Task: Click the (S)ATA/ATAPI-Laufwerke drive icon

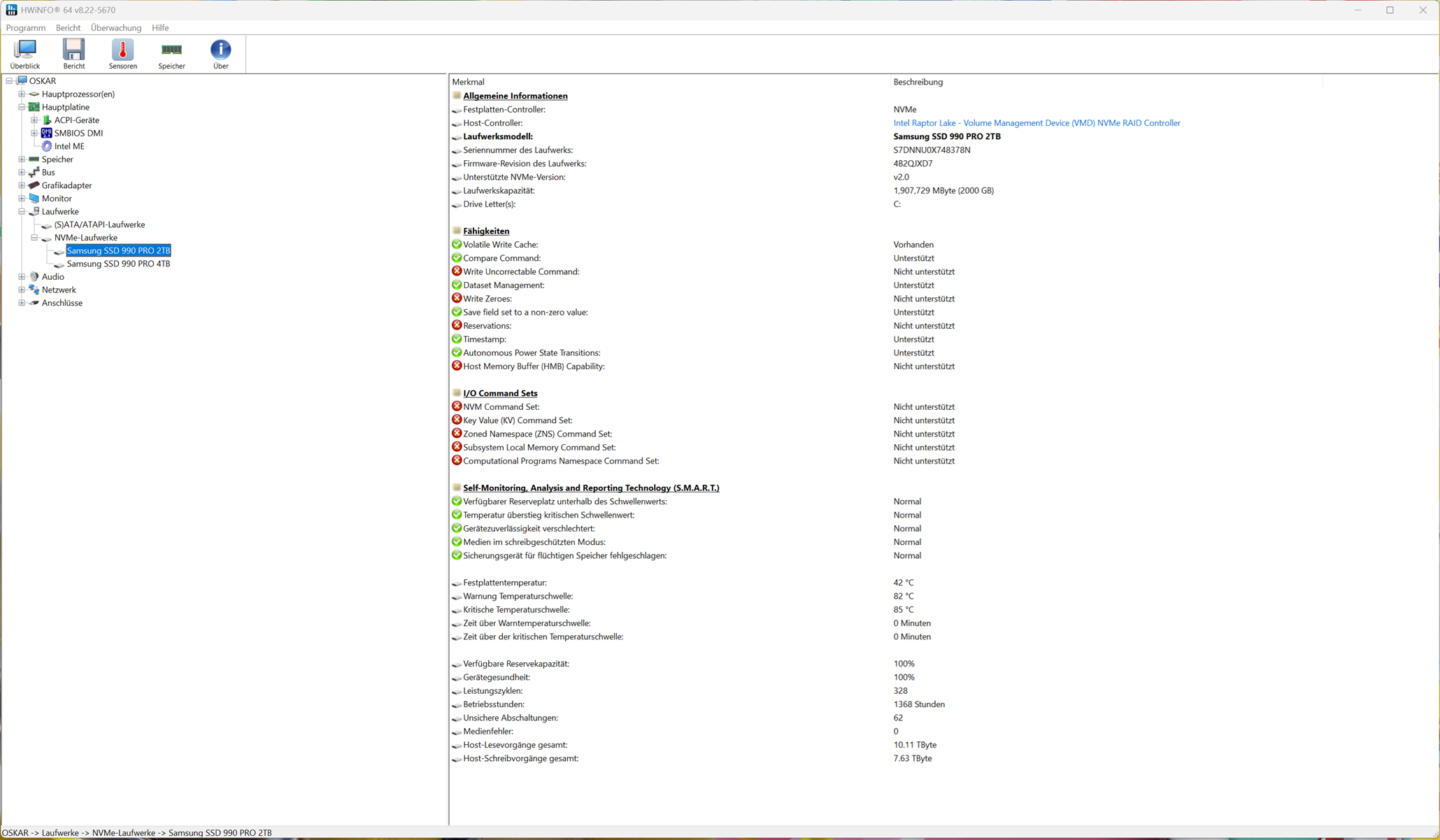Action: pos(47,225)
